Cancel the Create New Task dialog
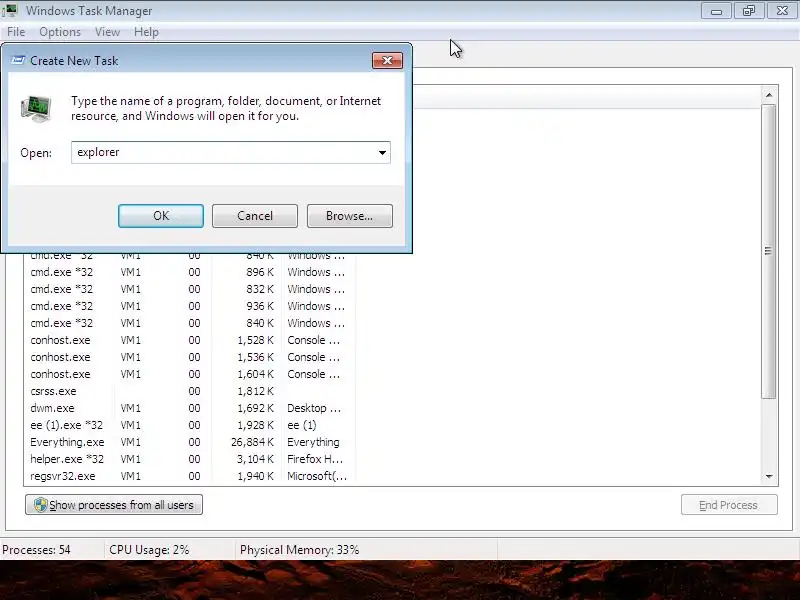The image size is (800, 600). (255, 216)
